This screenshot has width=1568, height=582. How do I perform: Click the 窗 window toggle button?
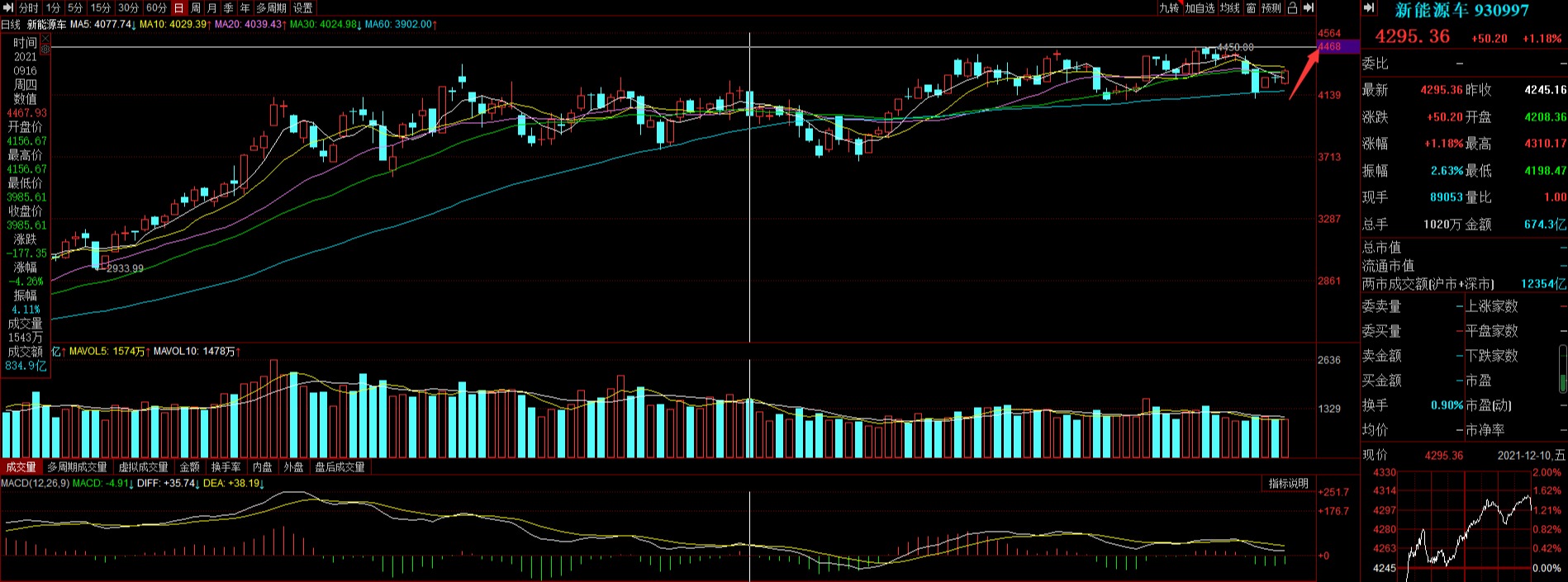1251,7
